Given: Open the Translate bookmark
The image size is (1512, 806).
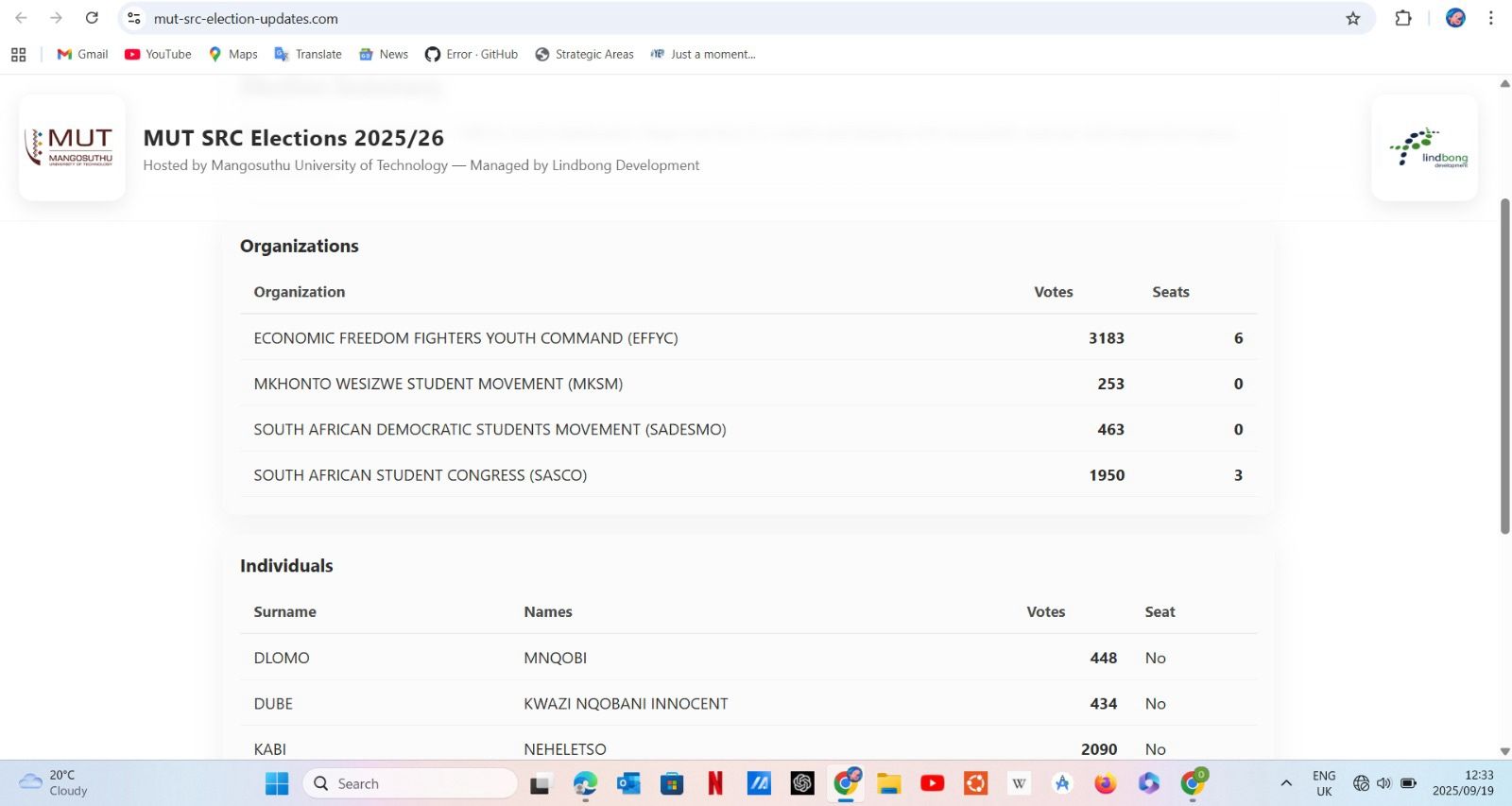Looking at the screenshot, I should click(x=308, y=55).
